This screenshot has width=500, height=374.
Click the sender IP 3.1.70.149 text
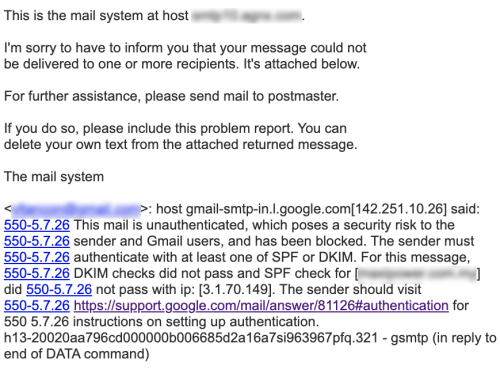tap(235, 289)
